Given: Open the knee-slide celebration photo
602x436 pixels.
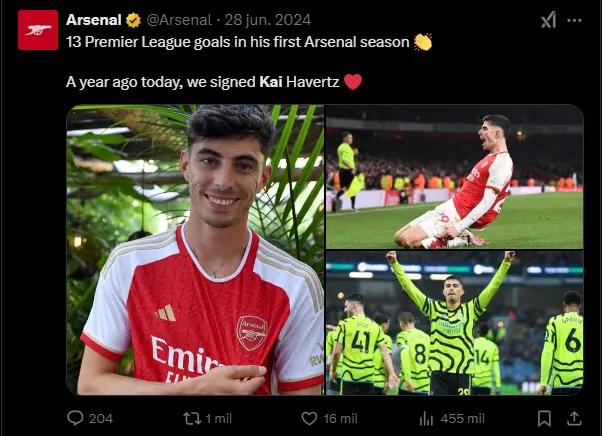Looking at the screenshot, I should point(455,177).
